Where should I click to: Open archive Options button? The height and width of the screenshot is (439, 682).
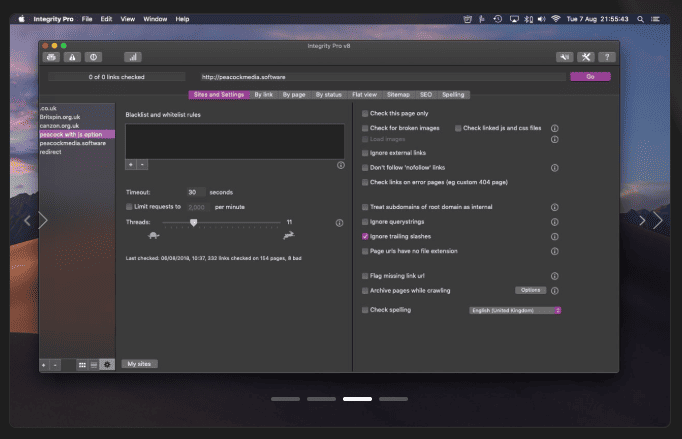click(531, 290)
